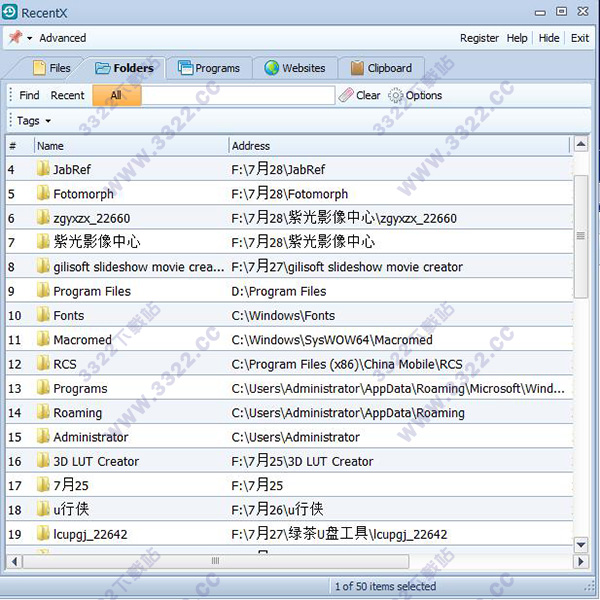Click the vertical scrollbar thumb
This screenshot has width=600, height=600.
581,236
